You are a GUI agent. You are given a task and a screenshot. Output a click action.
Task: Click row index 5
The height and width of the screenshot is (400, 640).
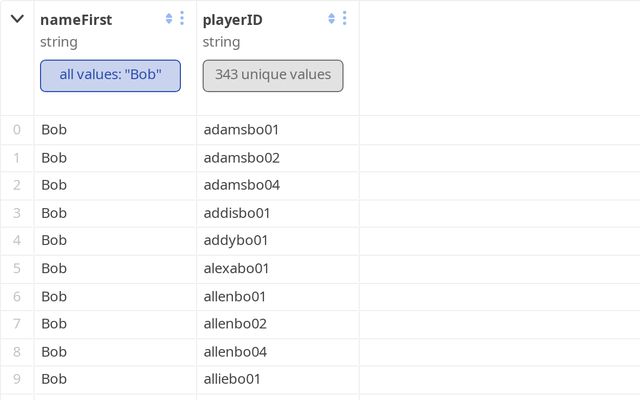point(16,268)
